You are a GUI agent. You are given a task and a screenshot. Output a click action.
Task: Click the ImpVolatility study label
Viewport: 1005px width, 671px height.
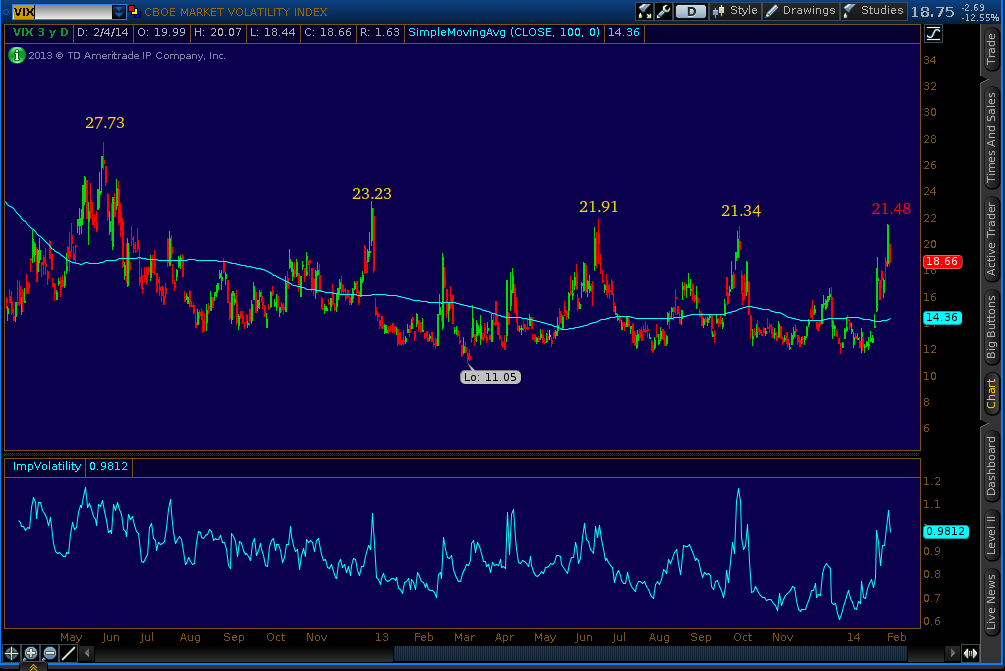click(x=47, y=466)
